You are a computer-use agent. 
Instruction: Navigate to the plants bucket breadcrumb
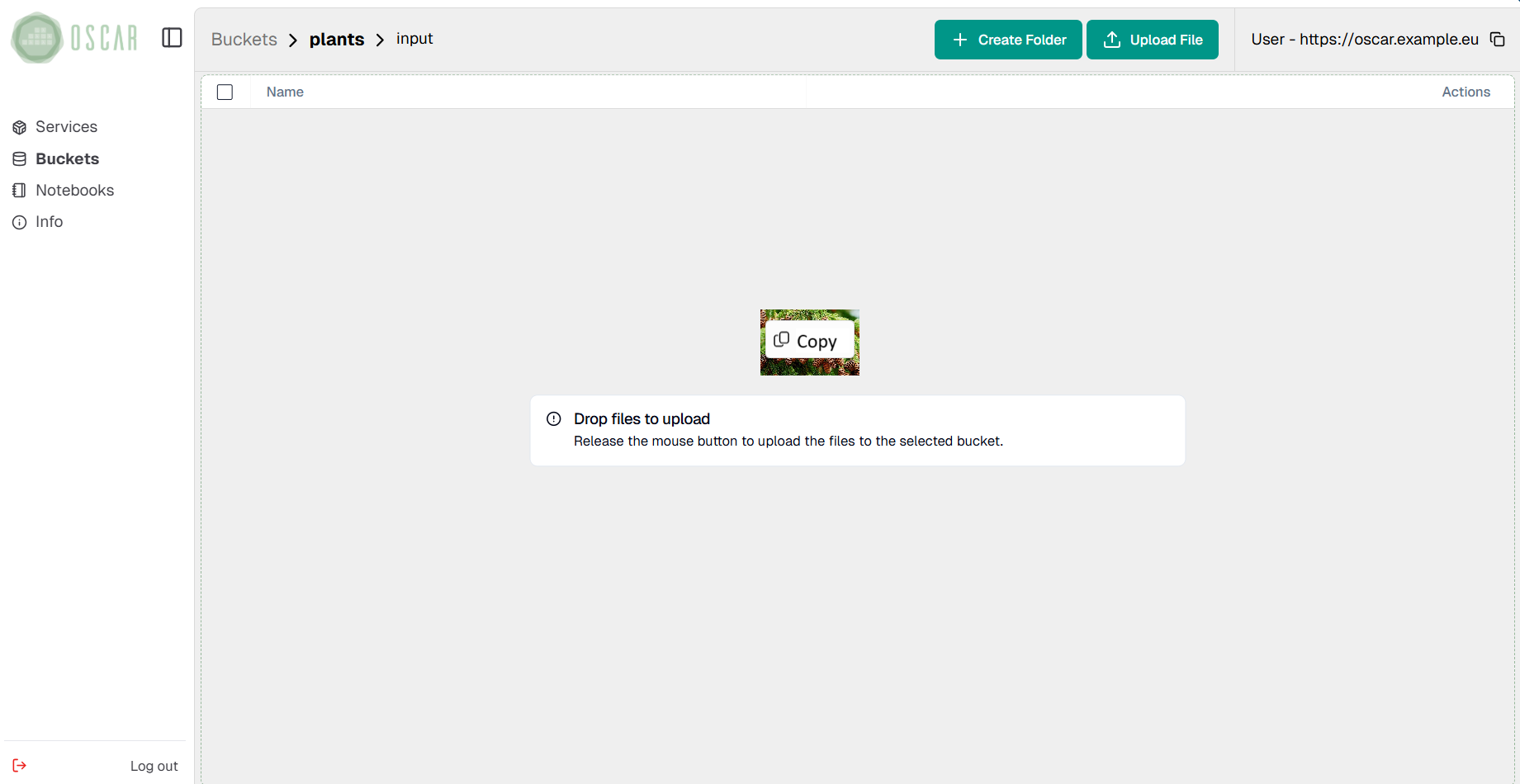click(x=336, y=39)
